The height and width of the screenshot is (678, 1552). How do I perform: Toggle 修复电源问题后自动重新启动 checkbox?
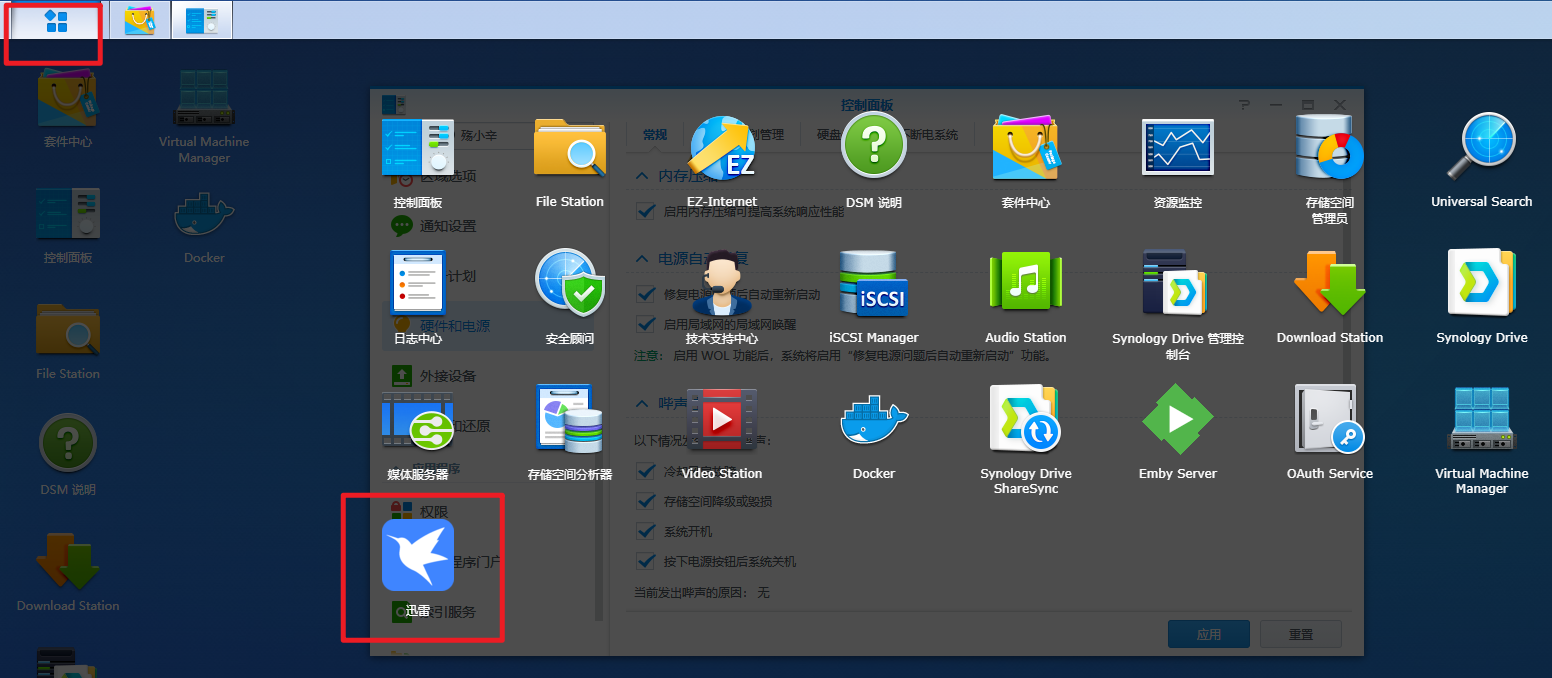(646, 294)
